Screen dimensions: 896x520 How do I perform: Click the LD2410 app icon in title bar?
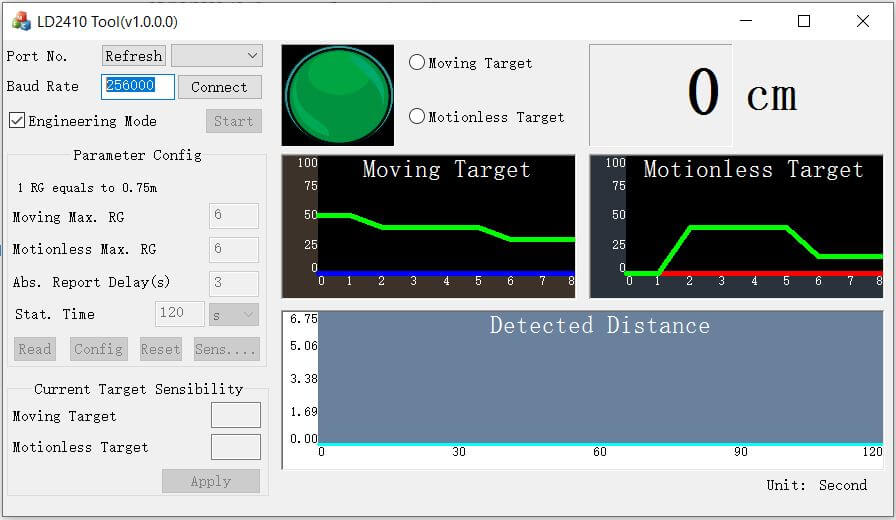[20, 21]
